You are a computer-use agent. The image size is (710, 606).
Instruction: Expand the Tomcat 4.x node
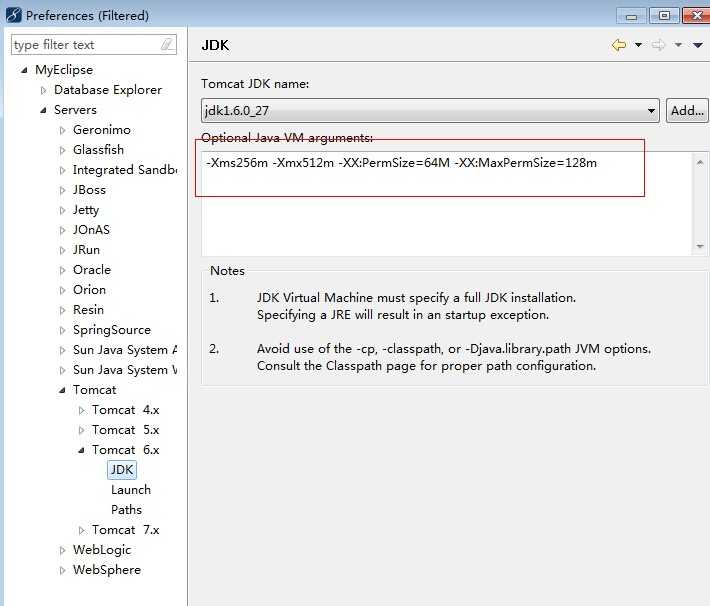(x=82, y=410)
